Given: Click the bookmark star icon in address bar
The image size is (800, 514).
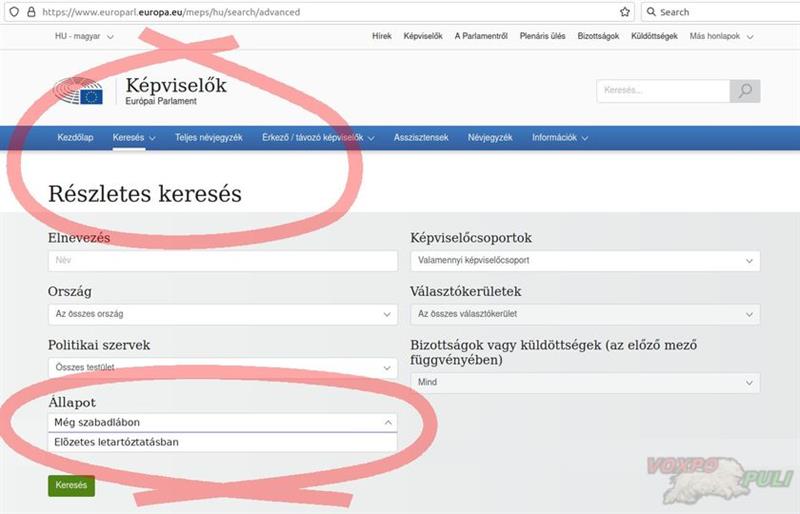Looking at the screenshot, I should coord(625,12).
